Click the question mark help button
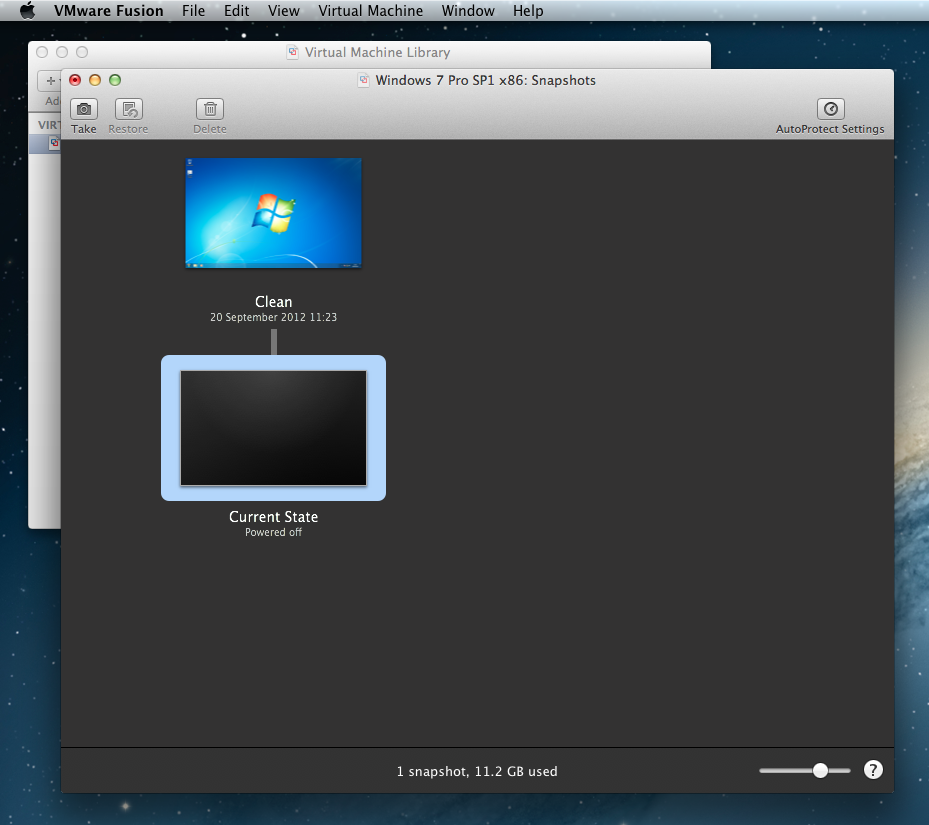The width and height of the screenshot is (929, 825). (873, 769)
